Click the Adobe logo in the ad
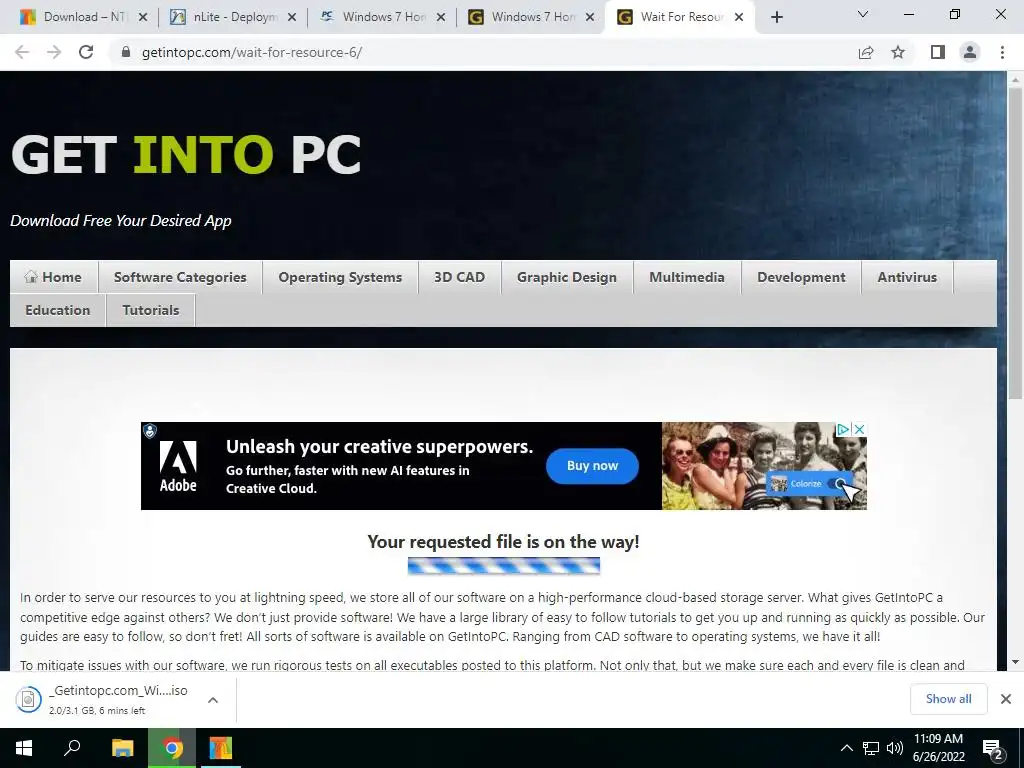Image resolution: width=1024 pixels, height=768 pixels. (x=178, y=466)
